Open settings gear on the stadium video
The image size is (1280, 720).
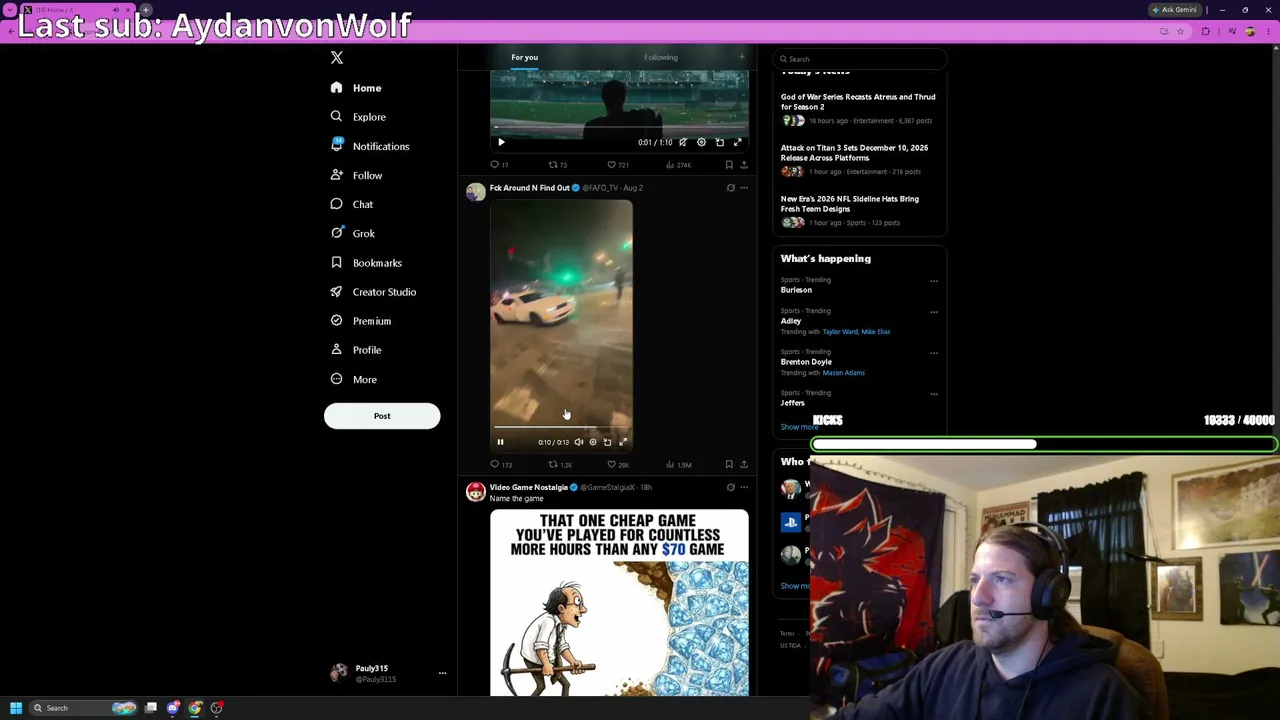[701, 142]
